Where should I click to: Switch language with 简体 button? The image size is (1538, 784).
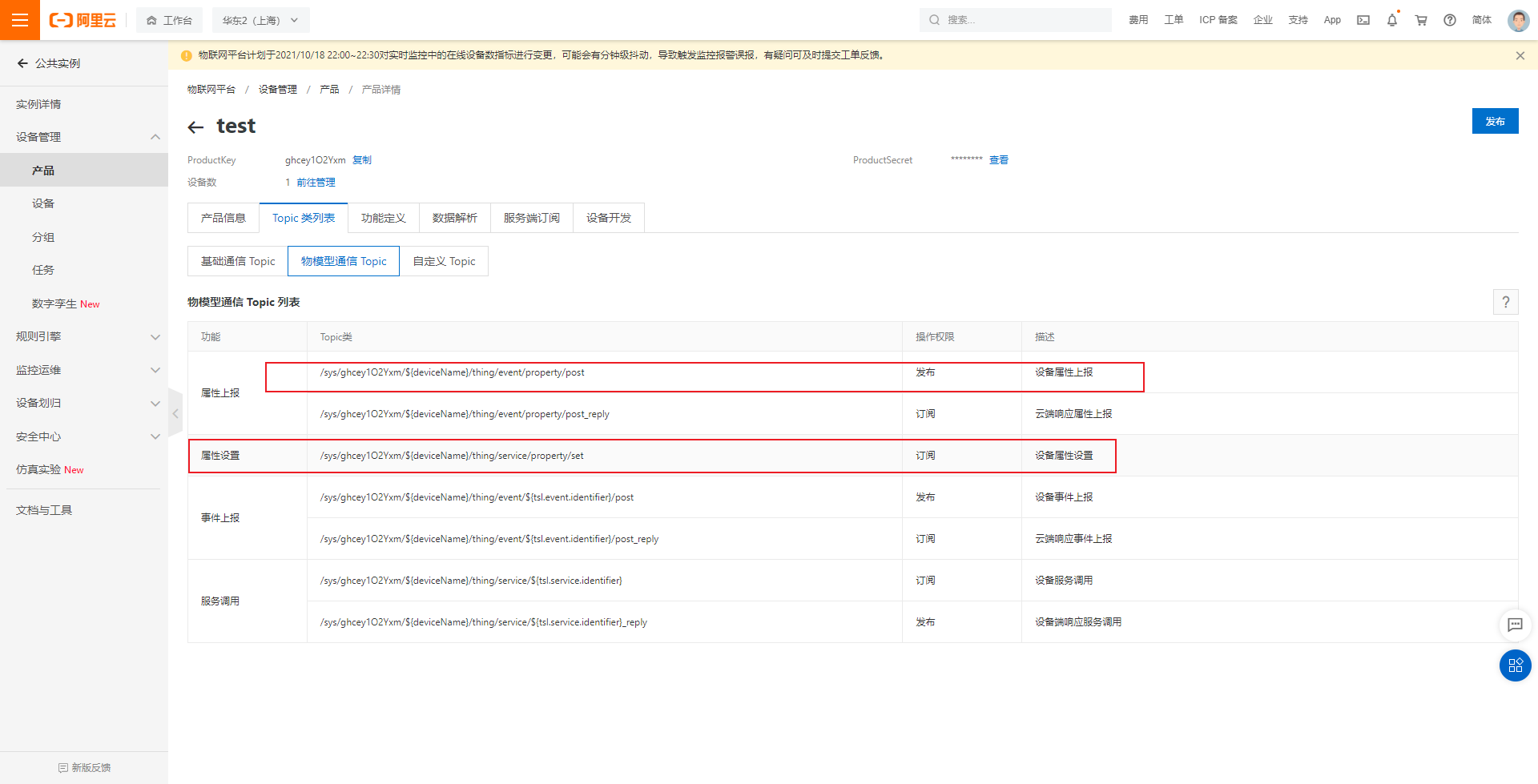[x=1482, y=20]
